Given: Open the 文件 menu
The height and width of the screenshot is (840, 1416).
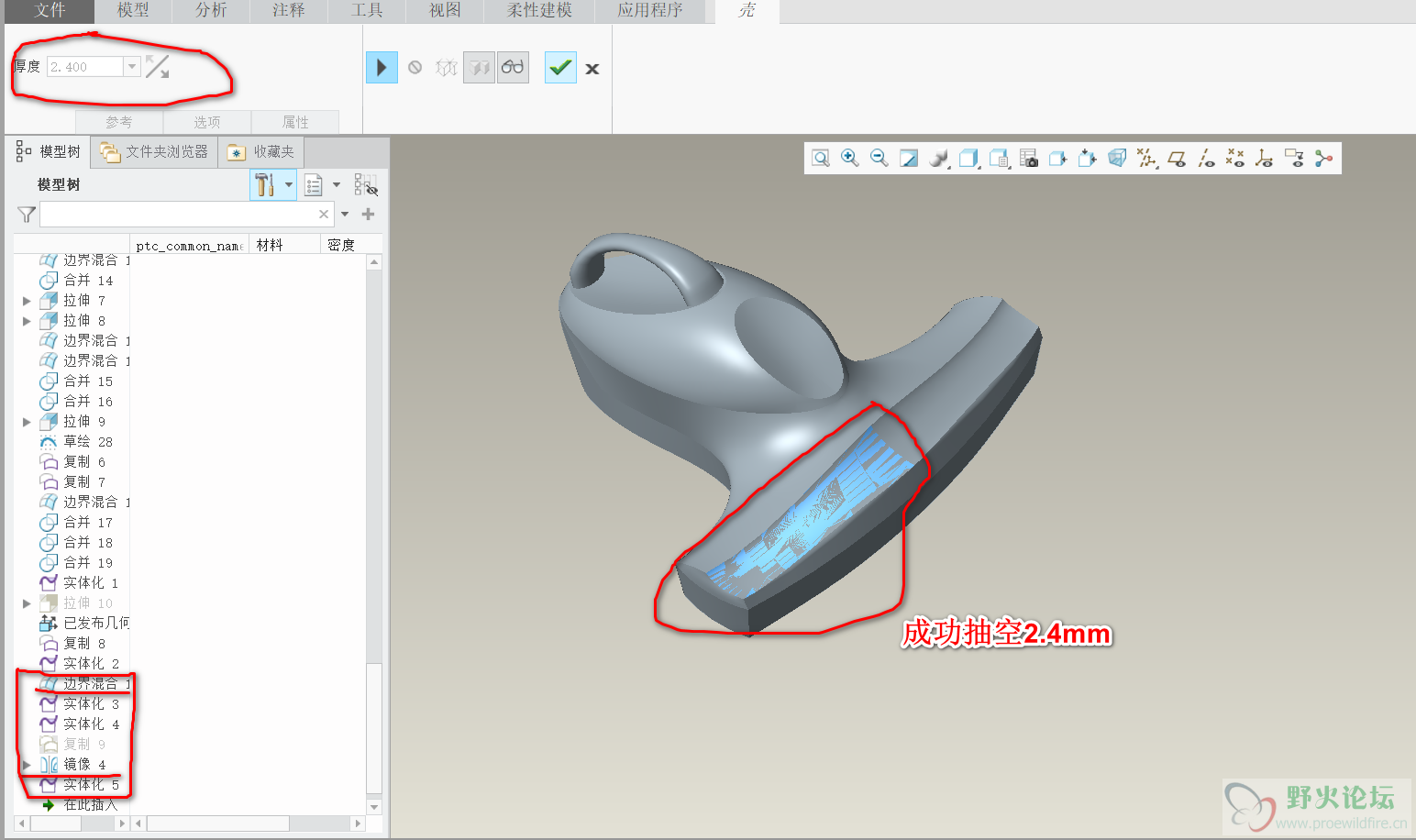Looking at the screenshot, I should (x=50, y=11).
